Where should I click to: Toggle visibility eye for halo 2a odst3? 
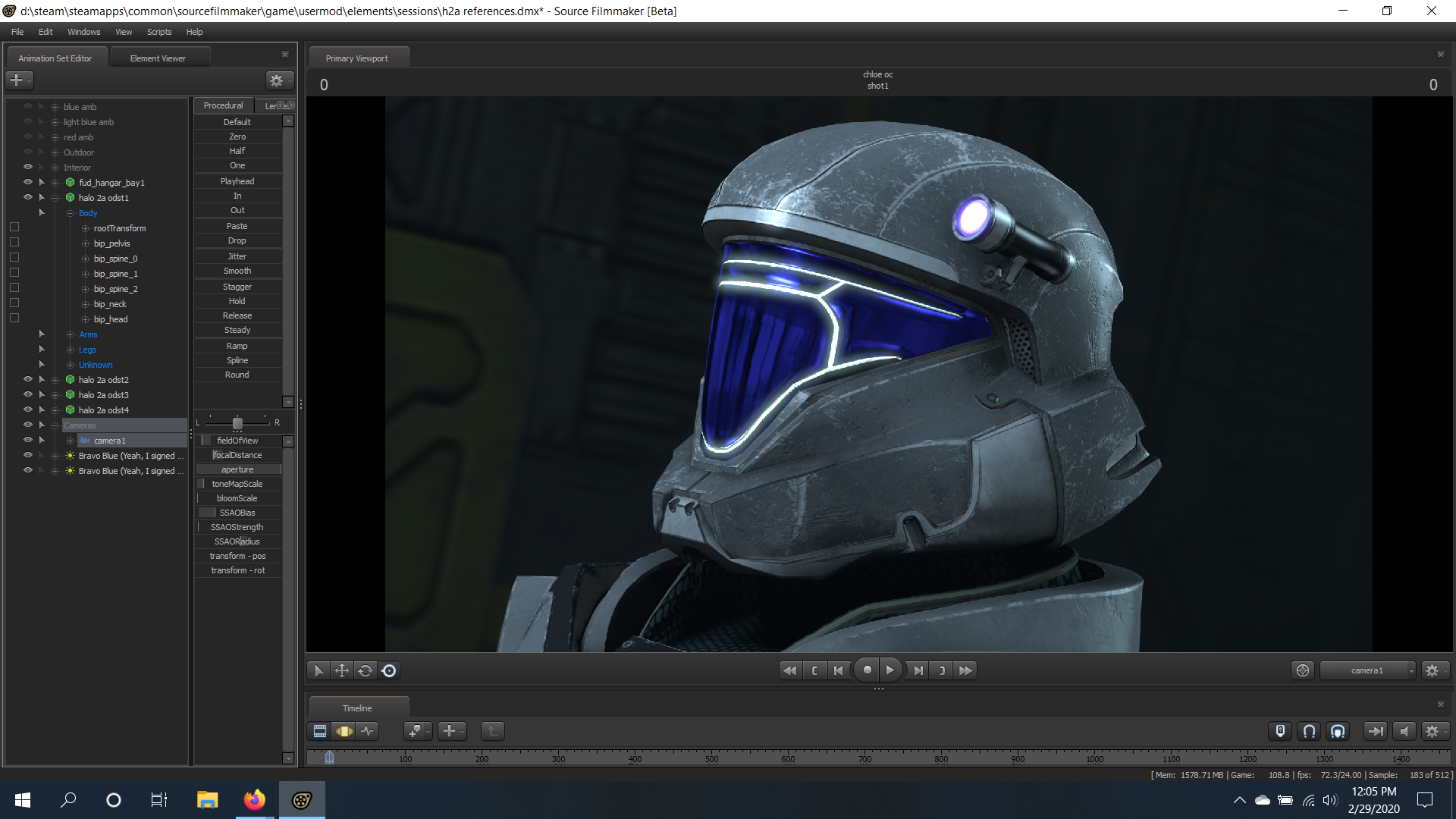(28, 394)
